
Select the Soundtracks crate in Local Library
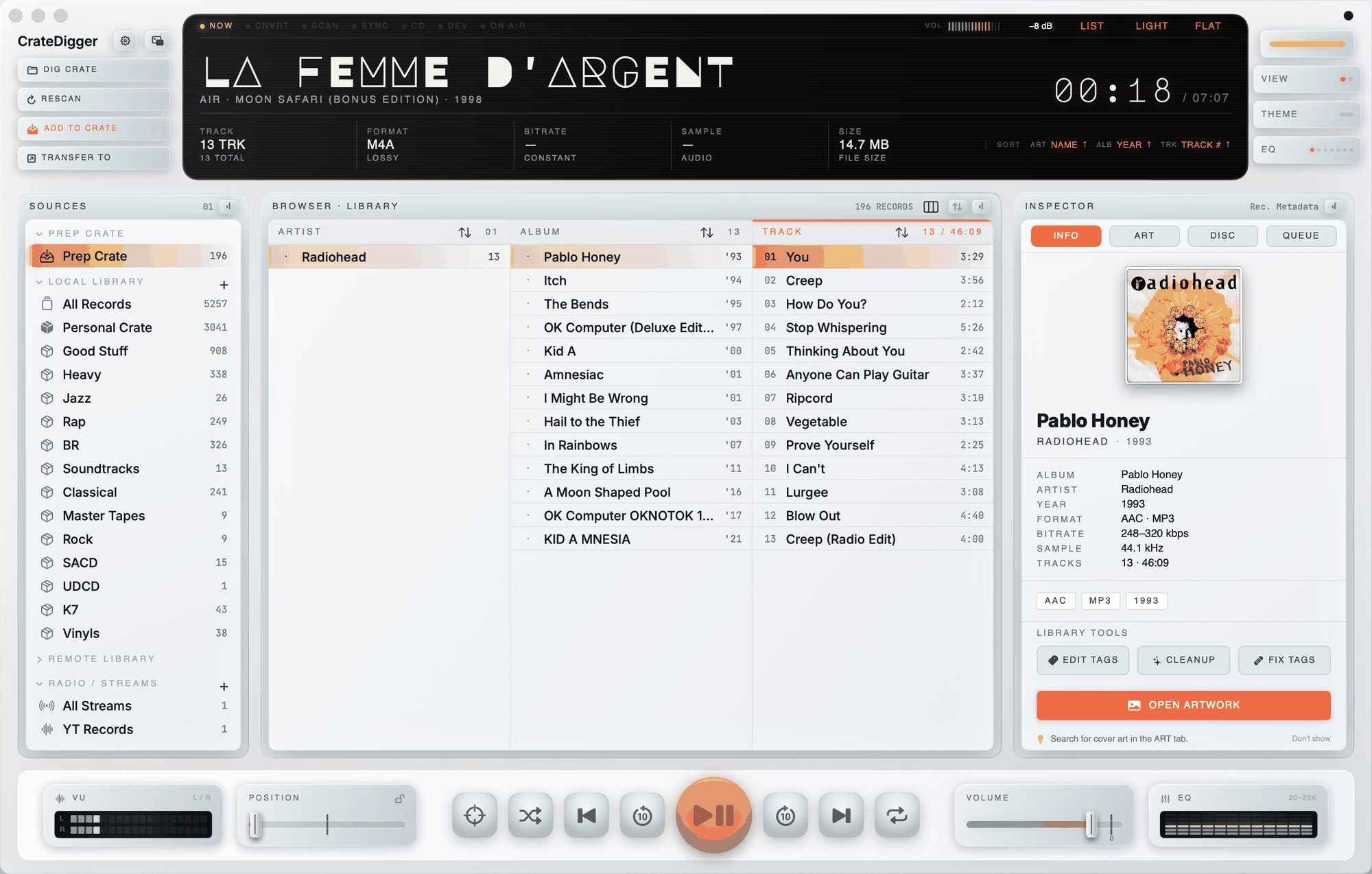coord(133,469)
